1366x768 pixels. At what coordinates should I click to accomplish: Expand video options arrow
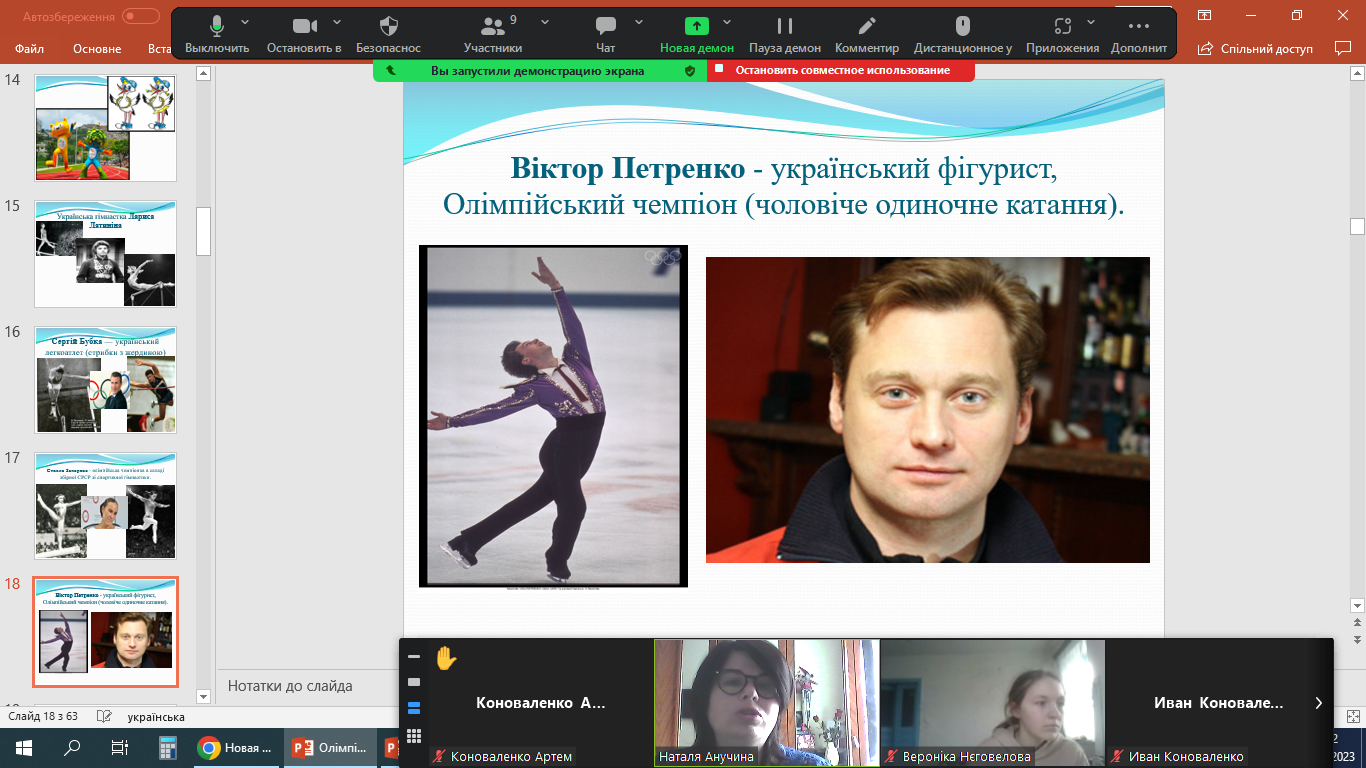point(336,21)
